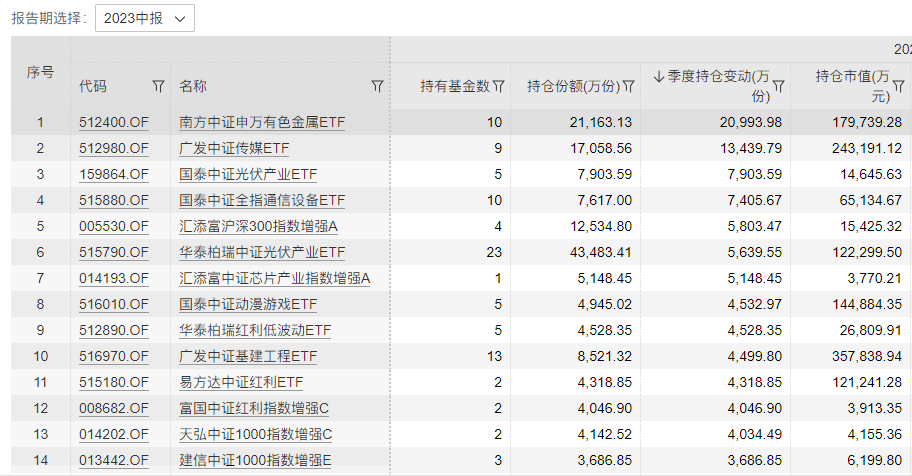Click filter icon beside 持仓市值 header
Image resolution: width=912 pixels, height=476 pixels.
pyautogui.click(x=899, y=86)
